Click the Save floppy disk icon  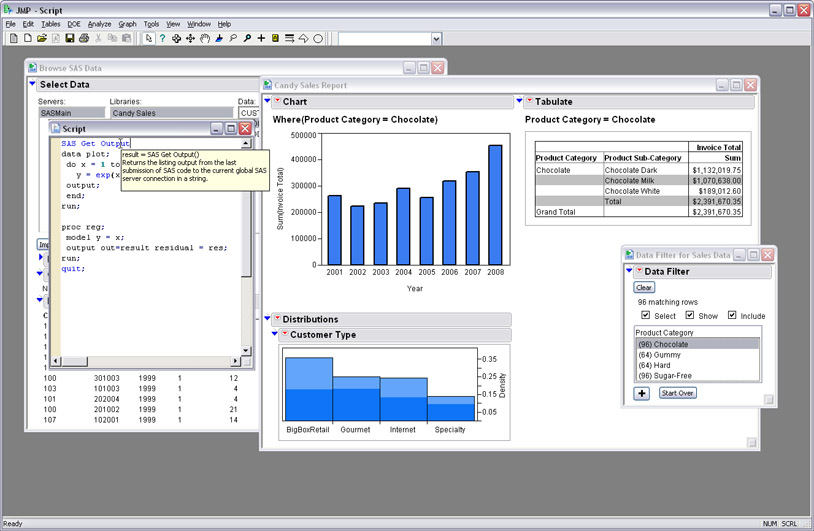[x=70, y=38]
